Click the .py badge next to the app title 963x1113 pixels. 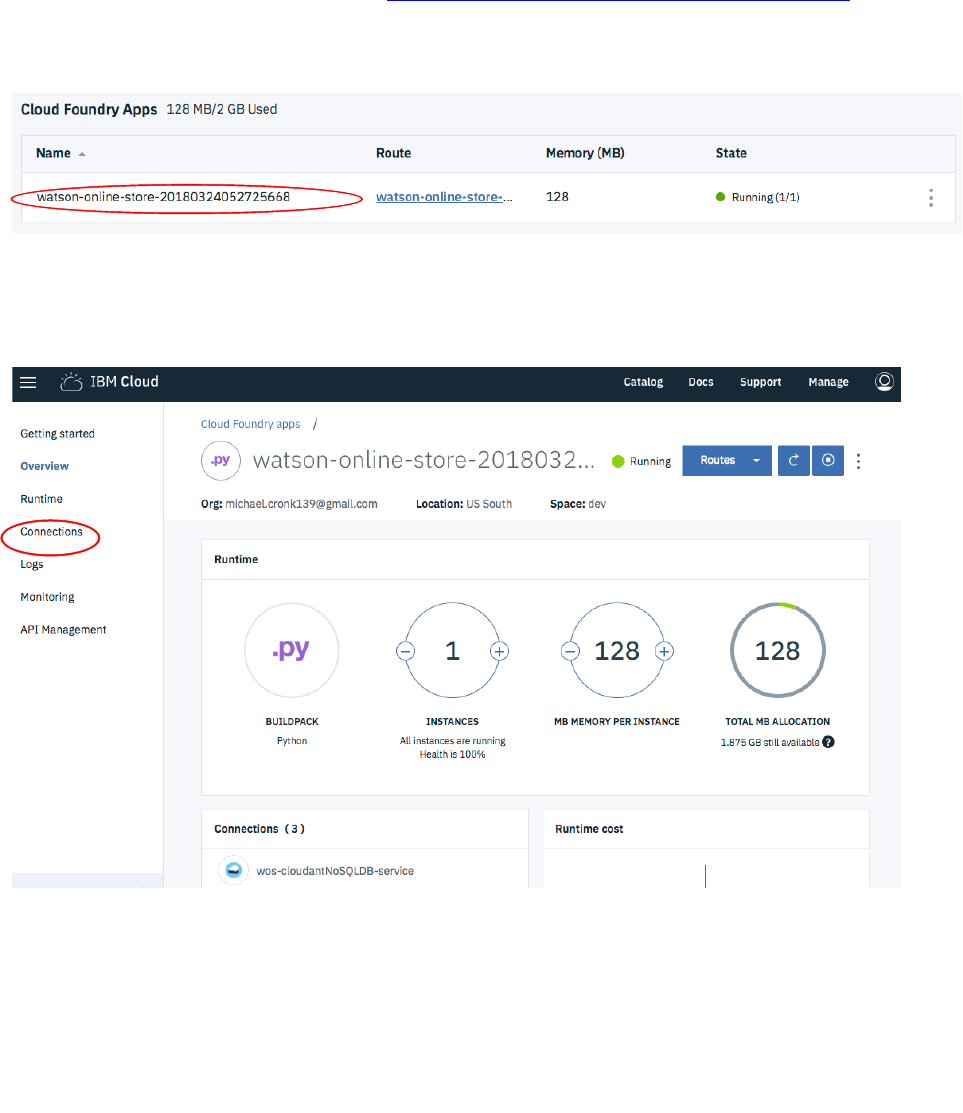tap(221, 461)
